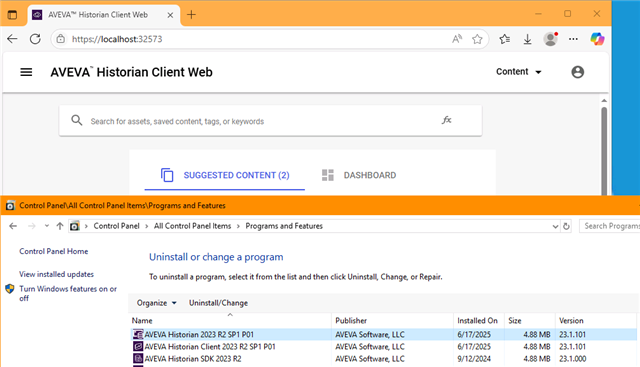This screenshot has height=367, width=640.
Task: Open the Copilot sidebar icon
Action: click(x=597, y=39)
